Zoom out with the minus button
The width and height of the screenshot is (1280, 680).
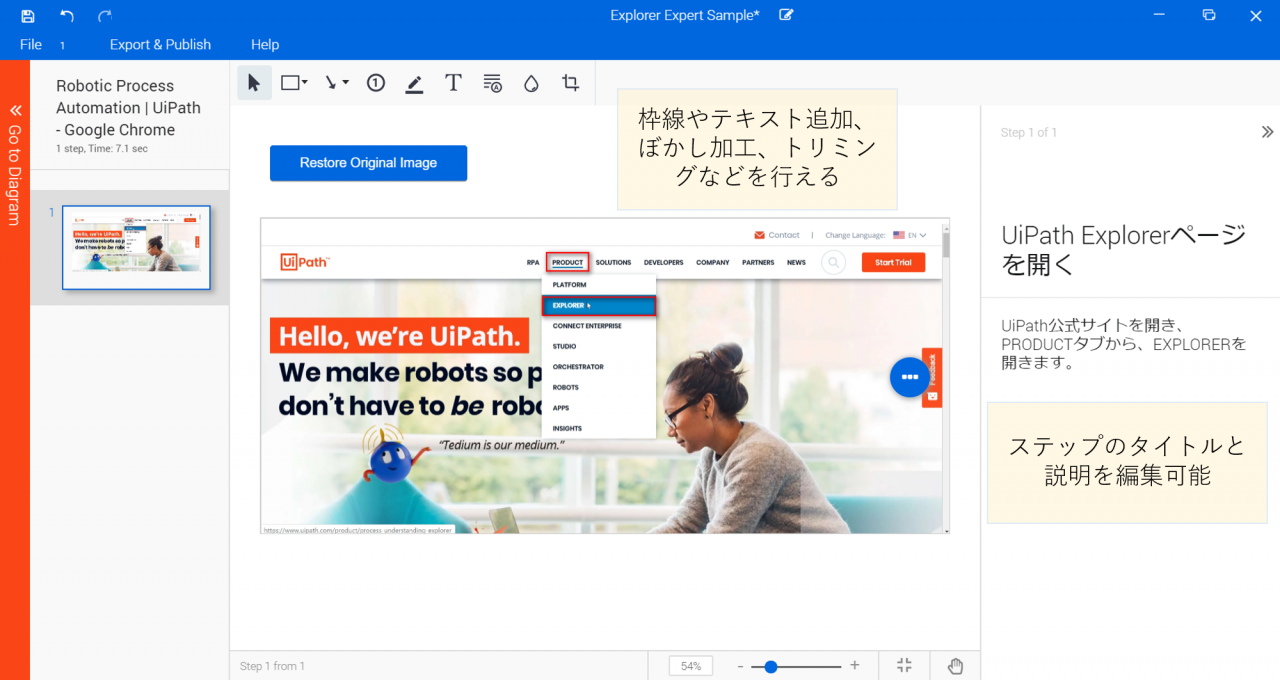(740, 666)
